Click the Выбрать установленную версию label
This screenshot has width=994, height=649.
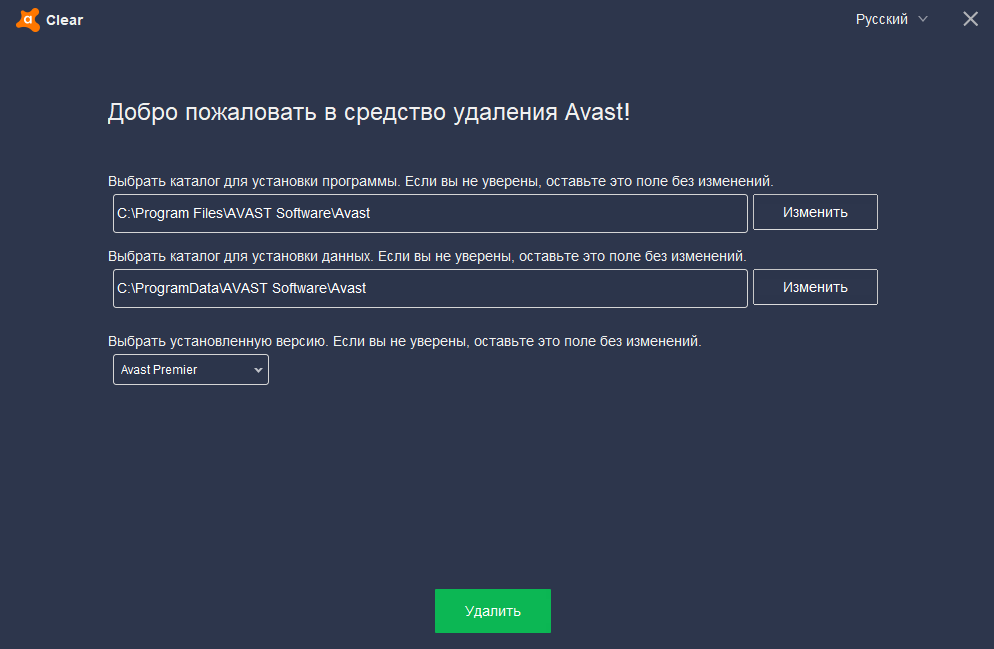pyautogui.click(x=404, y=341)
